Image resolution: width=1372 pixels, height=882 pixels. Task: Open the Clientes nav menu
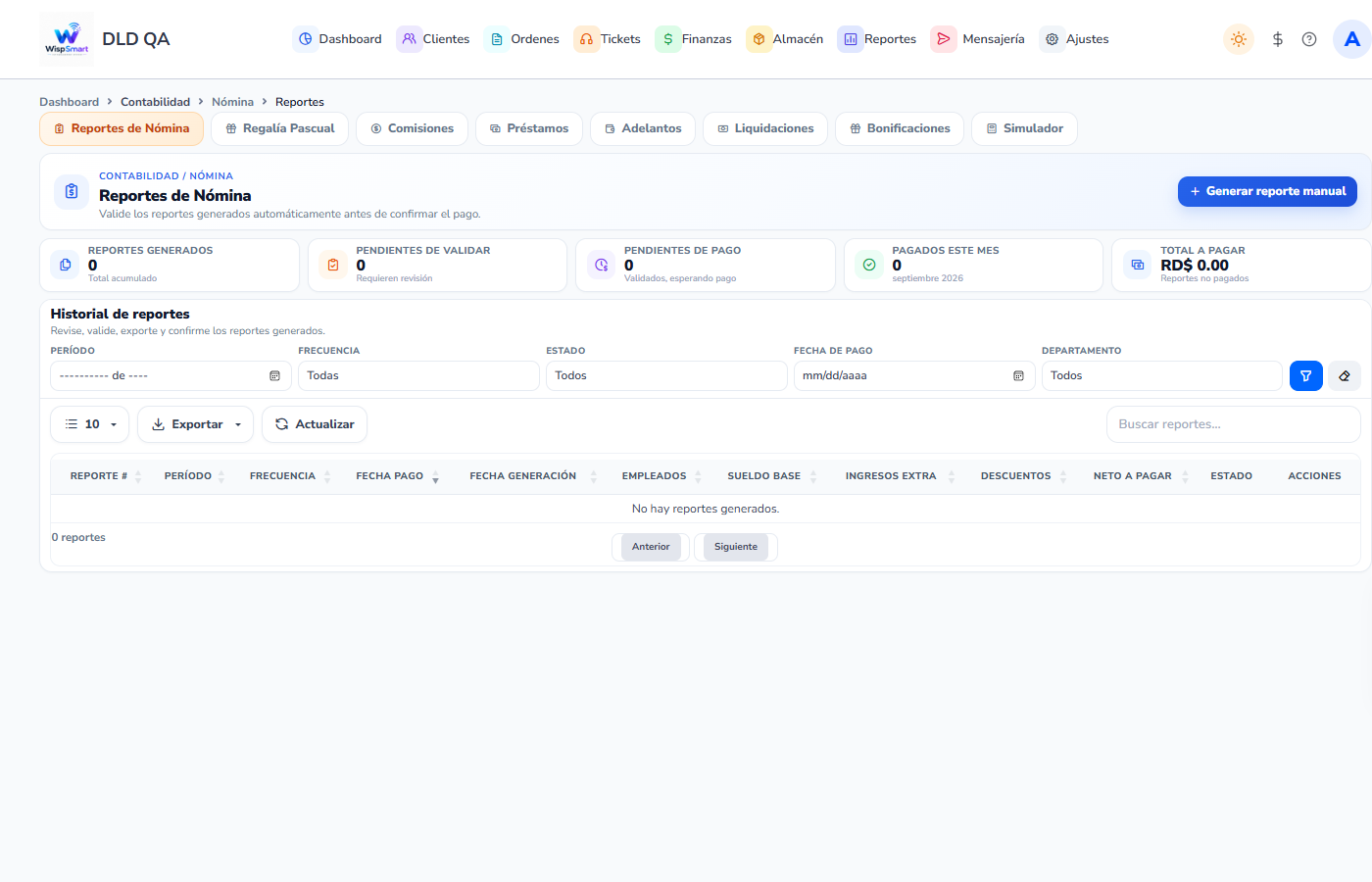click(433, 39)
